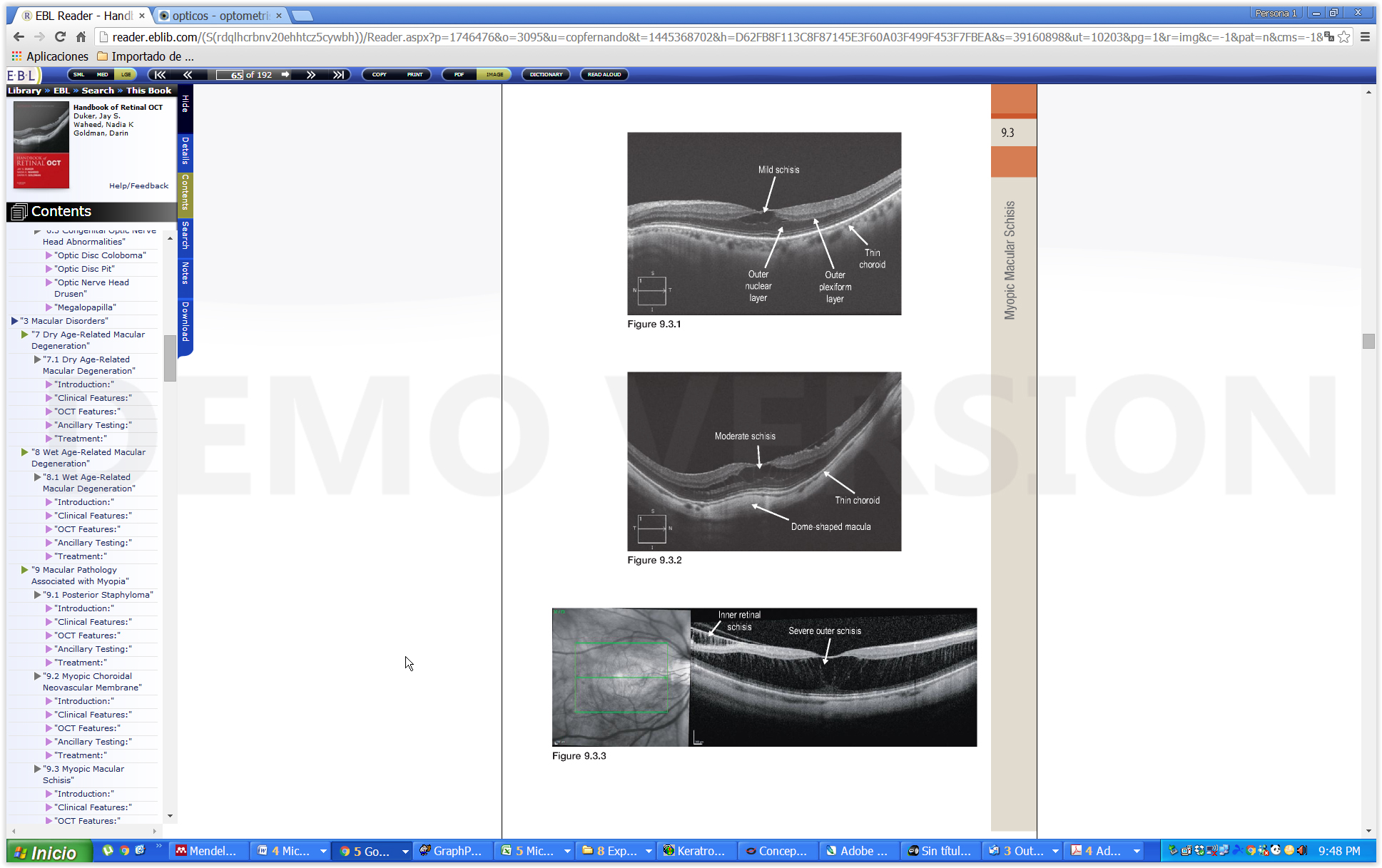Screen dimensions: 1382x868
Task: Set text size to SML
Action: (78, 74)
